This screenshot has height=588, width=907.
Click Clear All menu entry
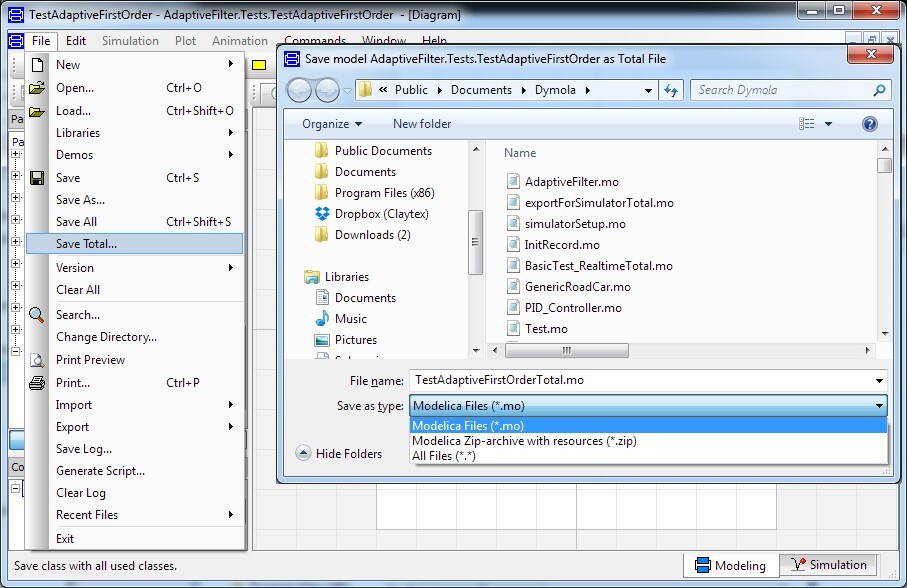[x=134, y=290]
